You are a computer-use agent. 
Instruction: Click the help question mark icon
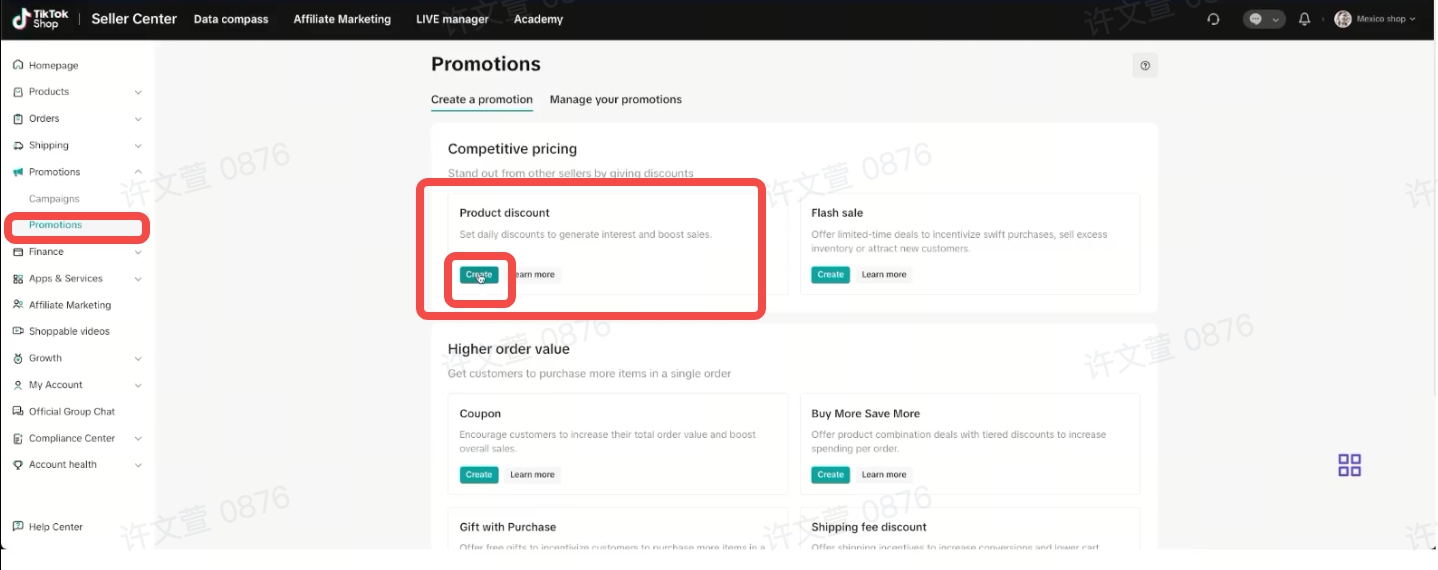pyautogui.click(x=1145, y=66)
